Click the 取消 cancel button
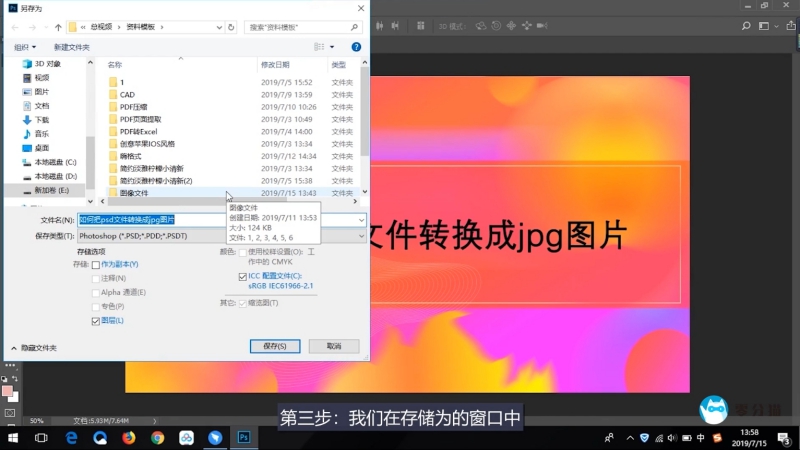The height and width of the screenshot is (450, 800). tap(333, 346)
